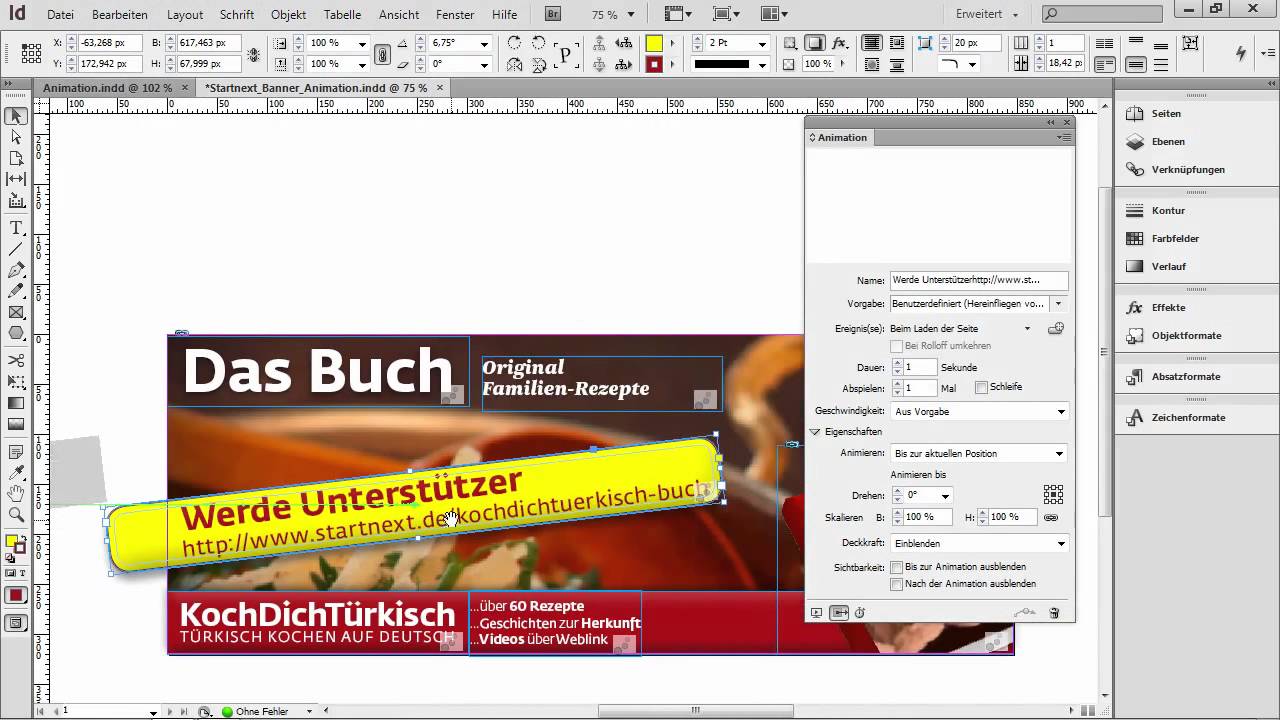The image size is (1280, 720).
Task: Select the Page tool
Action: coord(16,158)
